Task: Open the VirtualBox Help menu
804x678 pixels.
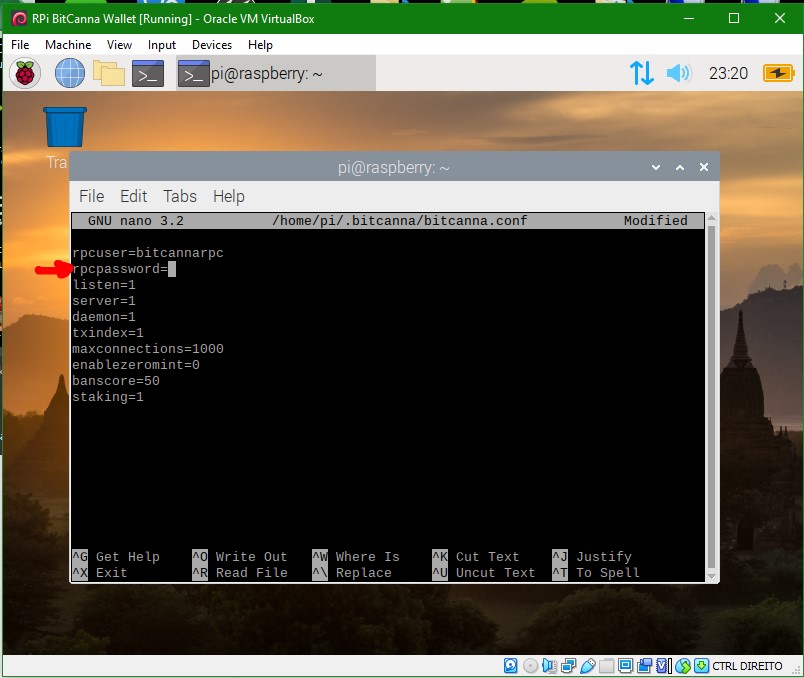Action: [x=260, y=45]
